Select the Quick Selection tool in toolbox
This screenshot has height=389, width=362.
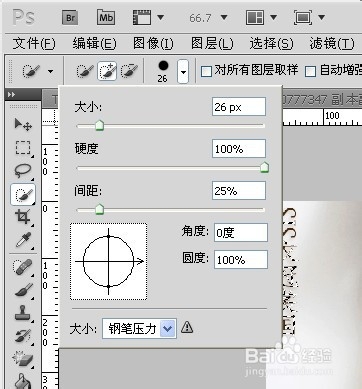point(23,194)
